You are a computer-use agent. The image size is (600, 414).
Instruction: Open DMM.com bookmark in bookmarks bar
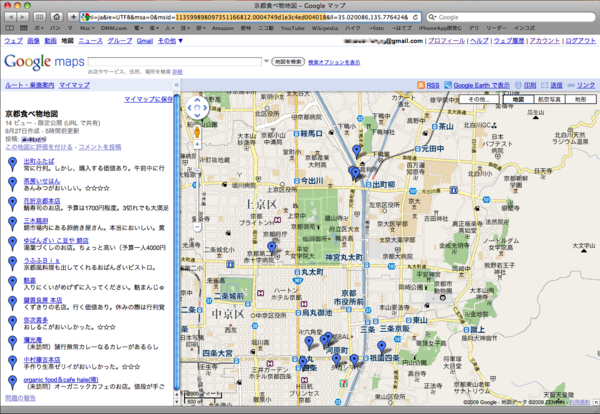click(114, 28)
